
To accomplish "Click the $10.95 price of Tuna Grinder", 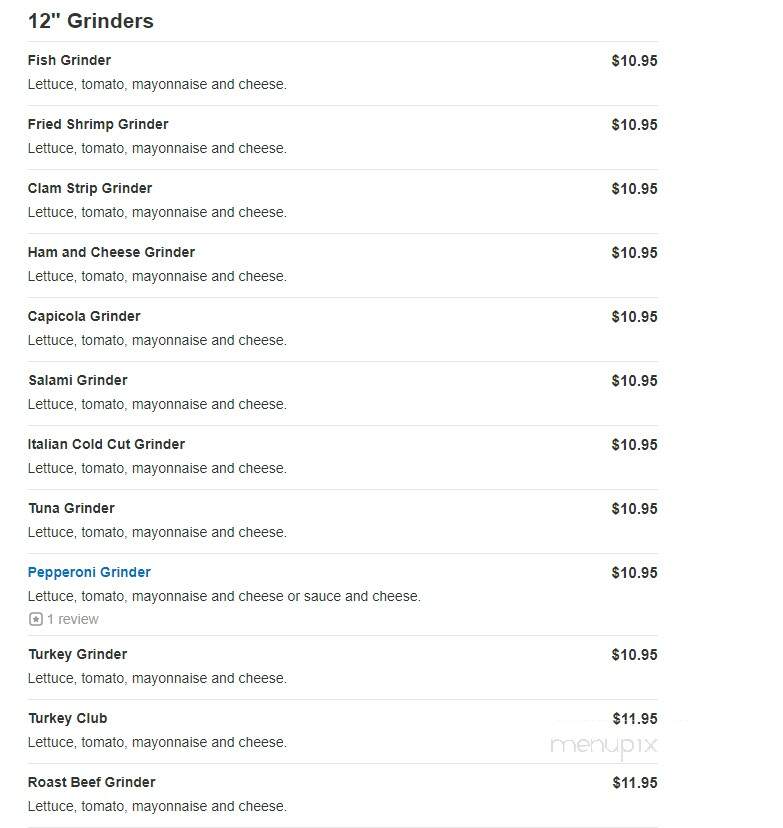I will click(635, 509).
